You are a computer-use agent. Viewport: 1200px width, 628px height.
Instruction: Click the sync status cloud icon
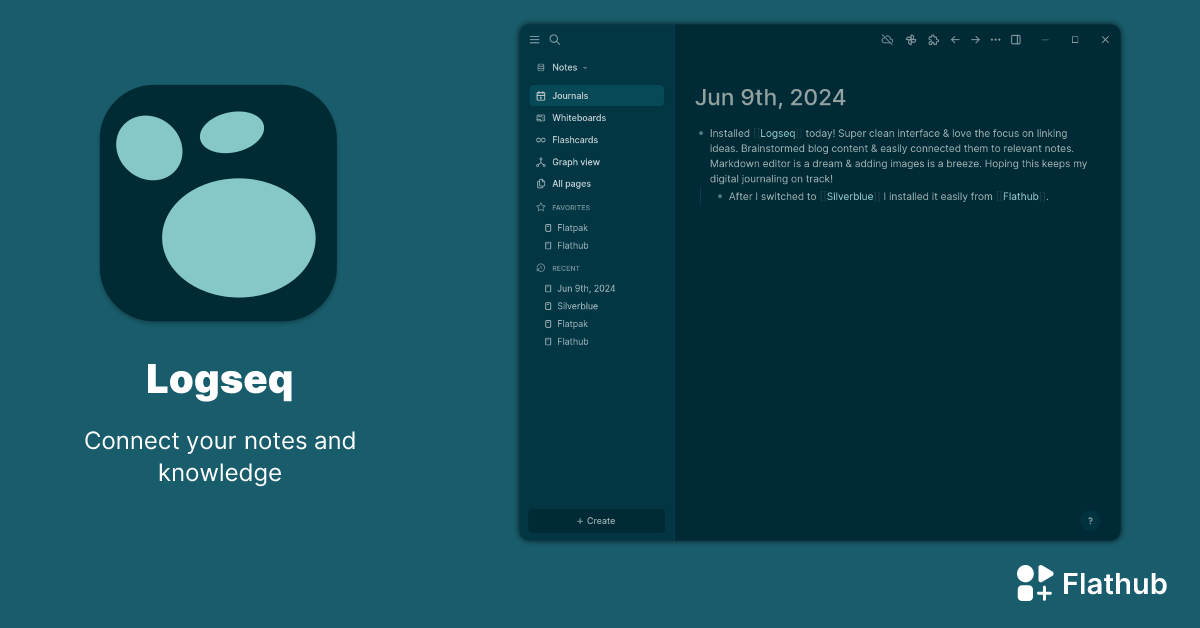tap(887, 39)
